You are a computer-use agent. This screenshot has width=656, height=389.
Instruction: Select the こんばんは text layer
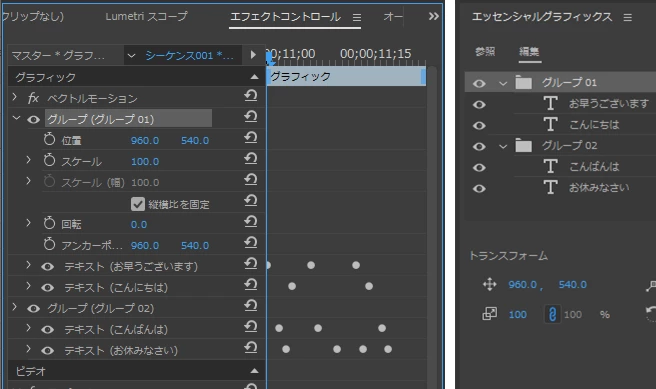[594, 166]
